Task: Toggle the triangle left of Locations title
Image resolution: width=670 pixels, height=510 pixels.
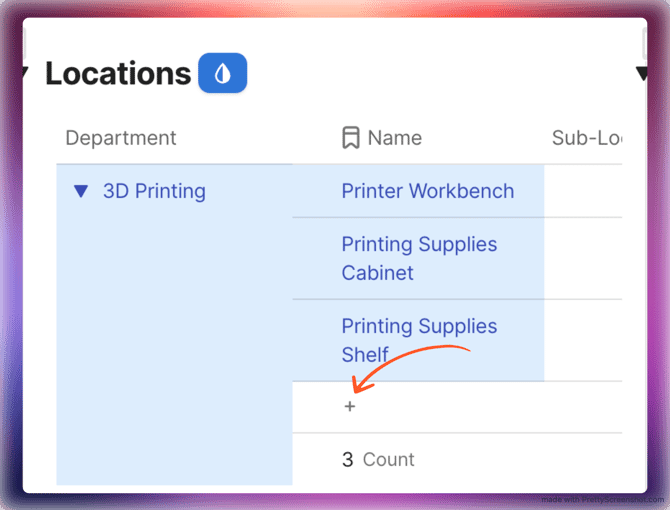Action: (24, 73)
